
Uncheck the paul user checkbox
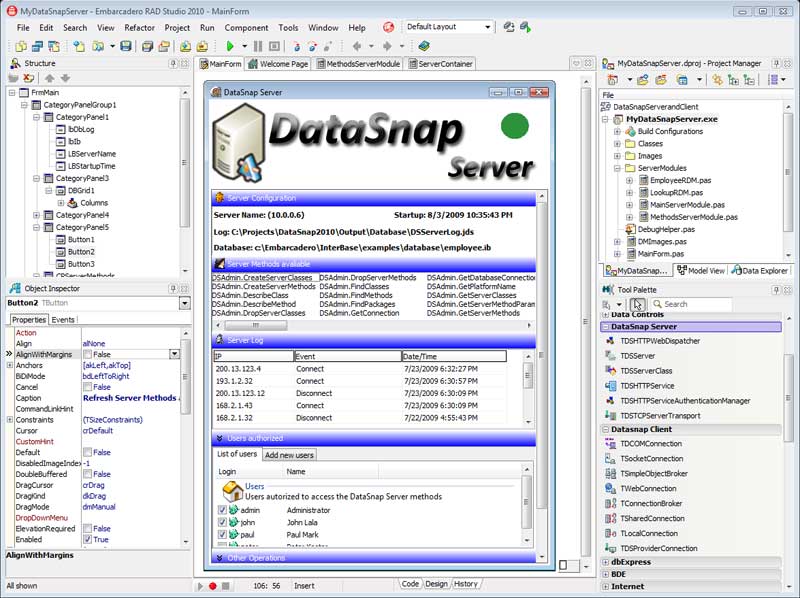pyautogui.click(x=222, y=535)
